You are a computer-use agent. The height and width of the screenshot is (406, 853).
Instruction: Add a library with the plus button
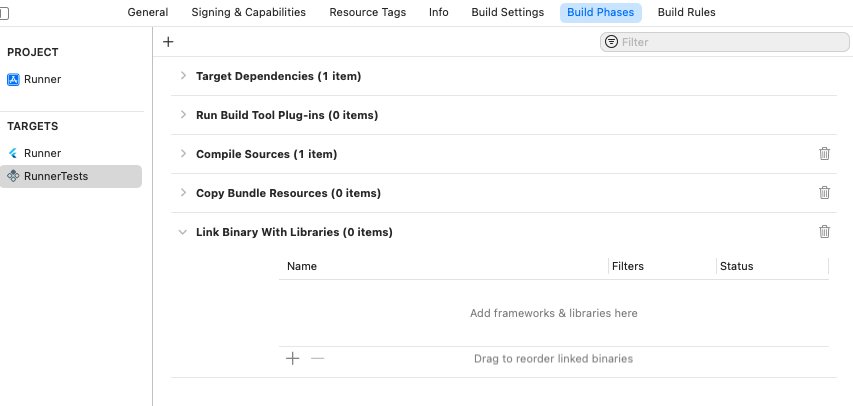click(x=293, y=358)
